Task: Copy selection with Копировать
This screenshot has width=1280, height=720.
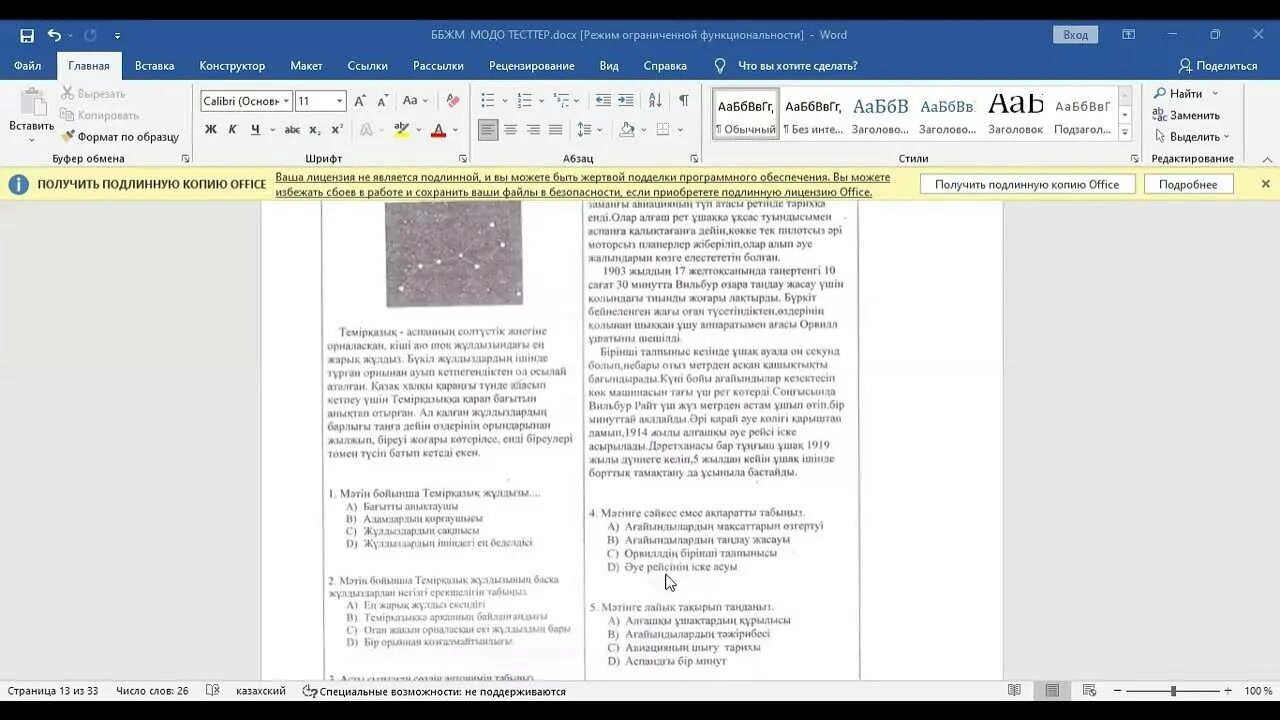Action: 99,115
